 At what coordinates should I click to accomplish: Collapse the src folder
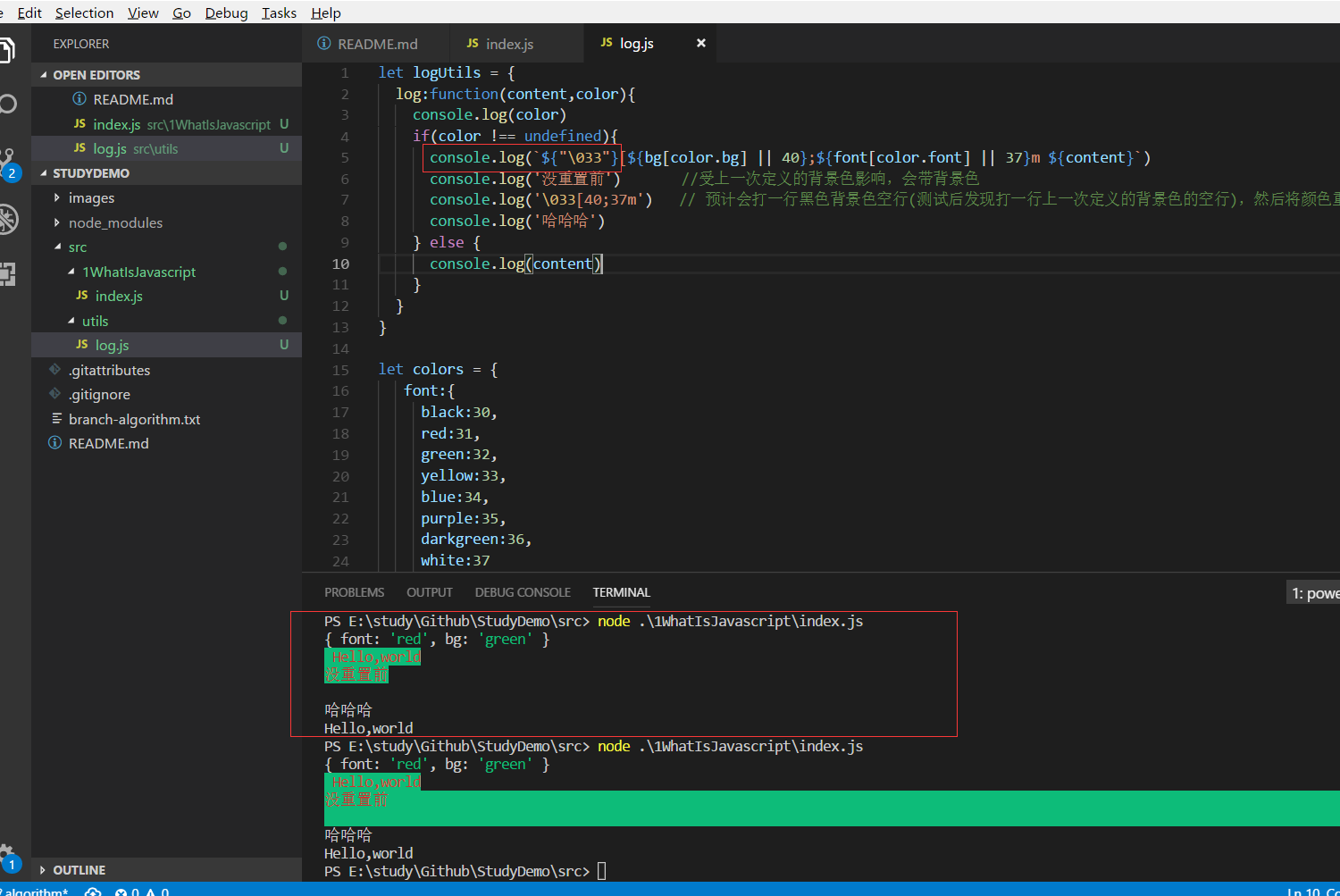pos(57,247)
